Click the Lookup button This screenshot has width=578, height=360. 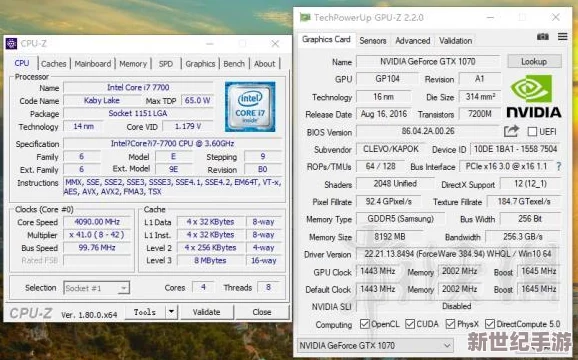click(x=534, y=62)
